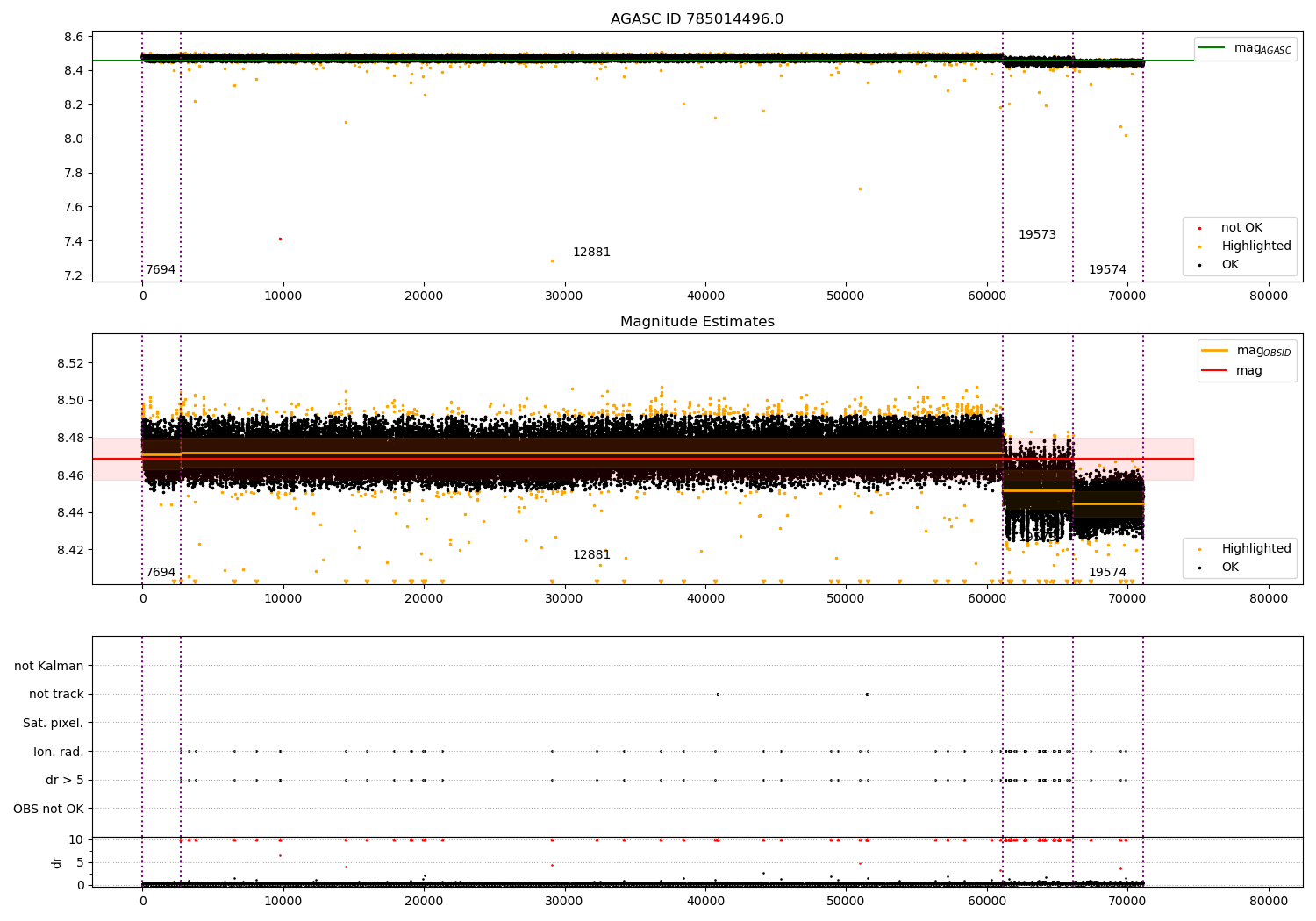Click x-axis tick 80000 in top panel
Screen dimensions: 1316x921
(1268, 296)
